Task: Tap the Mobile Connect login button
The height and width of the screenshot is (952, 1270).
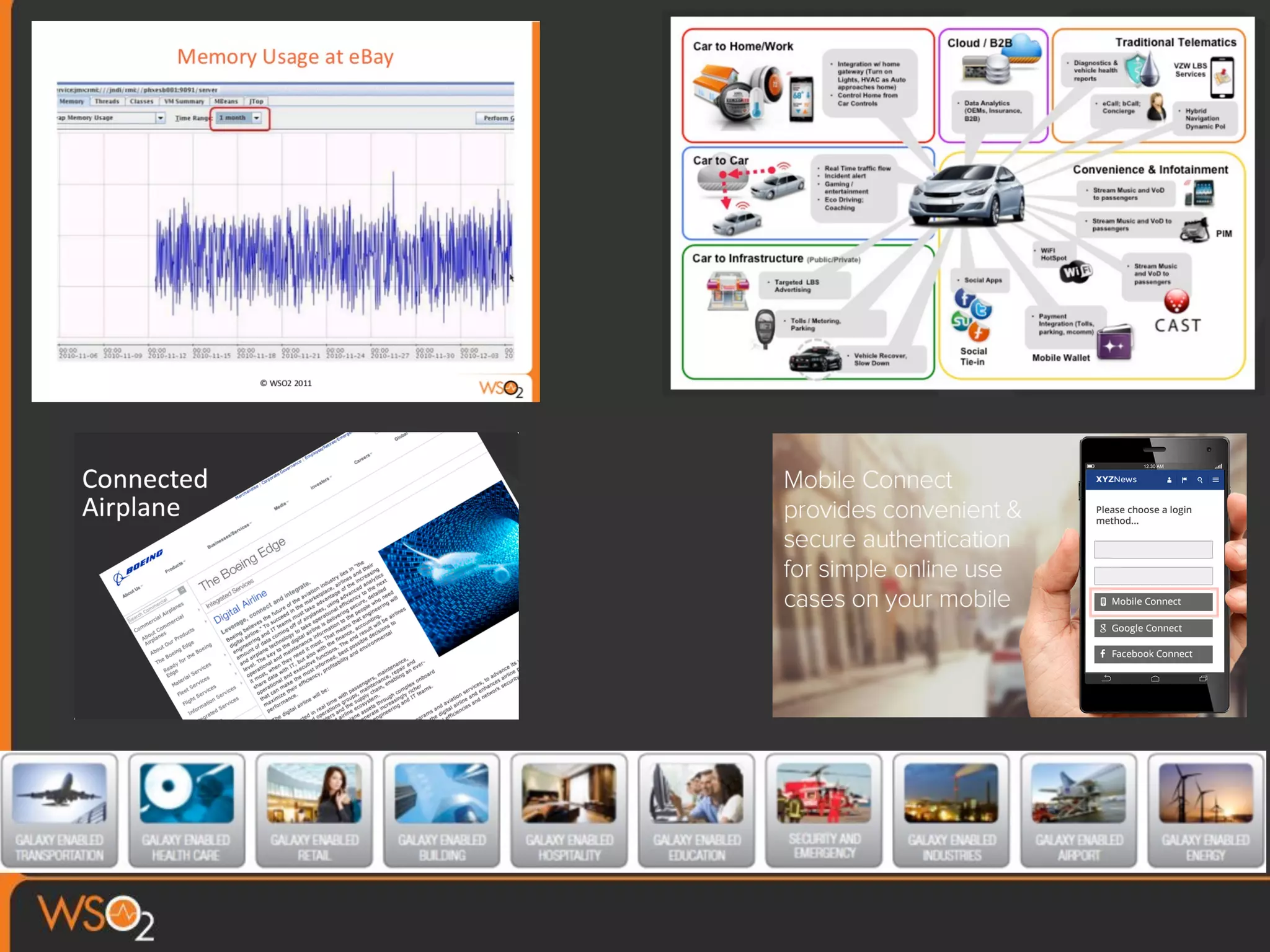Action: (1153, 601)
